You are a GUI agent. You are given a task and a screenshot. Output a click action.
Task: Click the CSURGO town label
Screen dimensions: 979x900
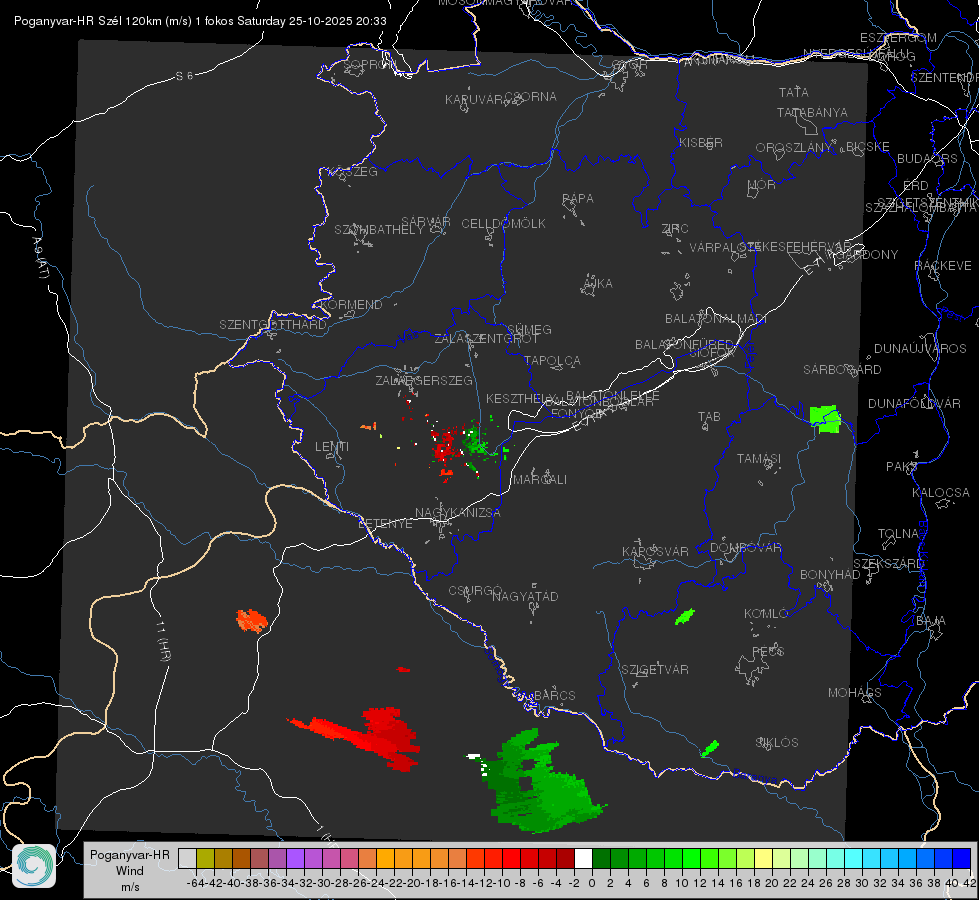coord(475,590)
